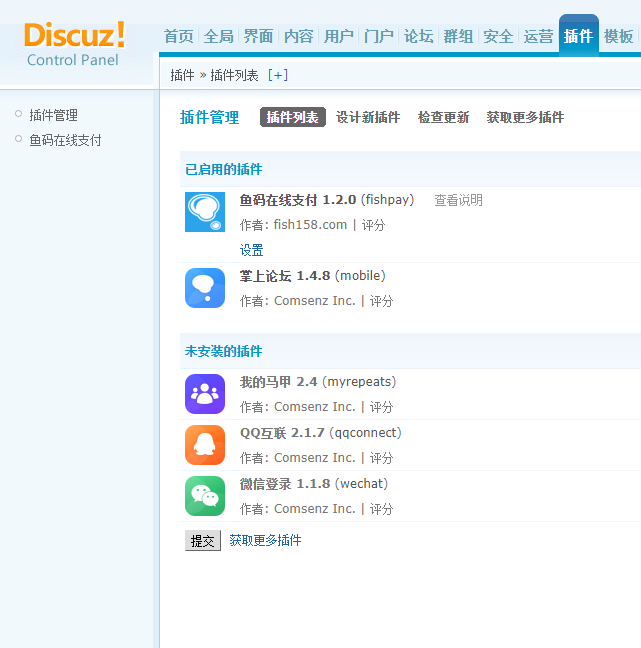
Task: Click the 未安装的插件 section header
Action: tap(224, 351)
